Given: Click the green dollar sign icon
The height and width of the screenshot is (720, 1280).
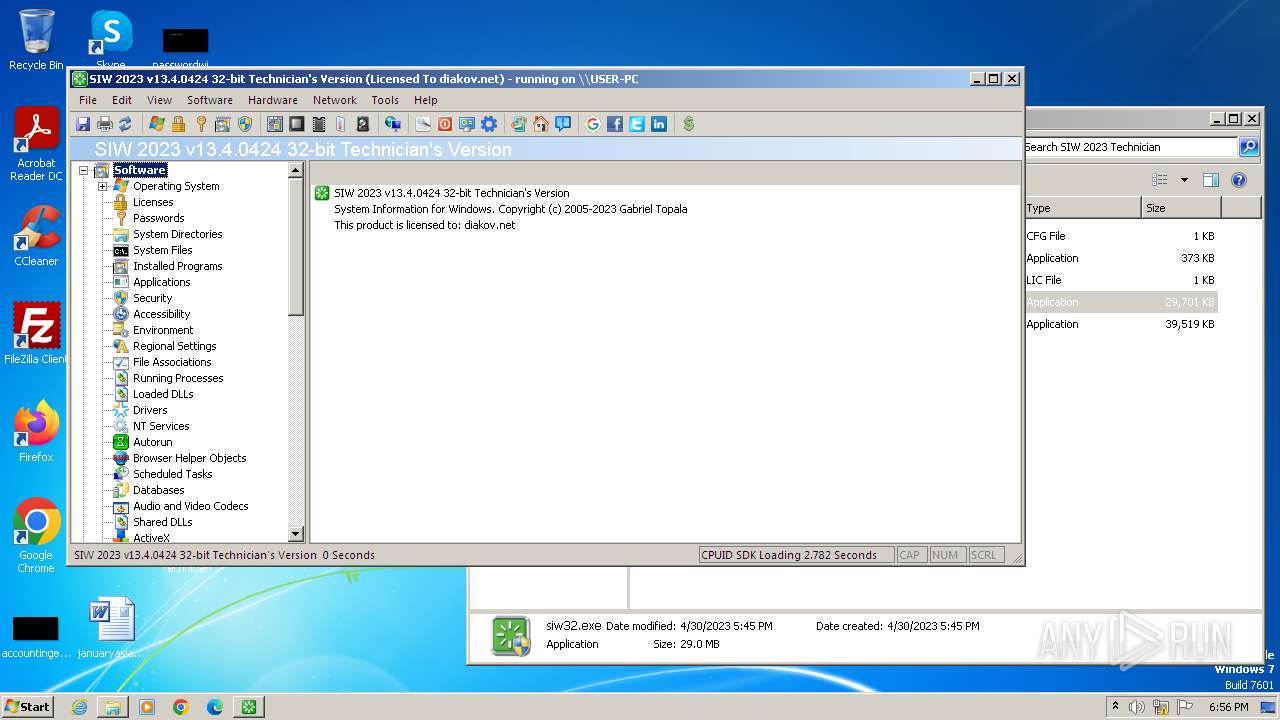Looking at the screenshot, I should pos(689,124).
